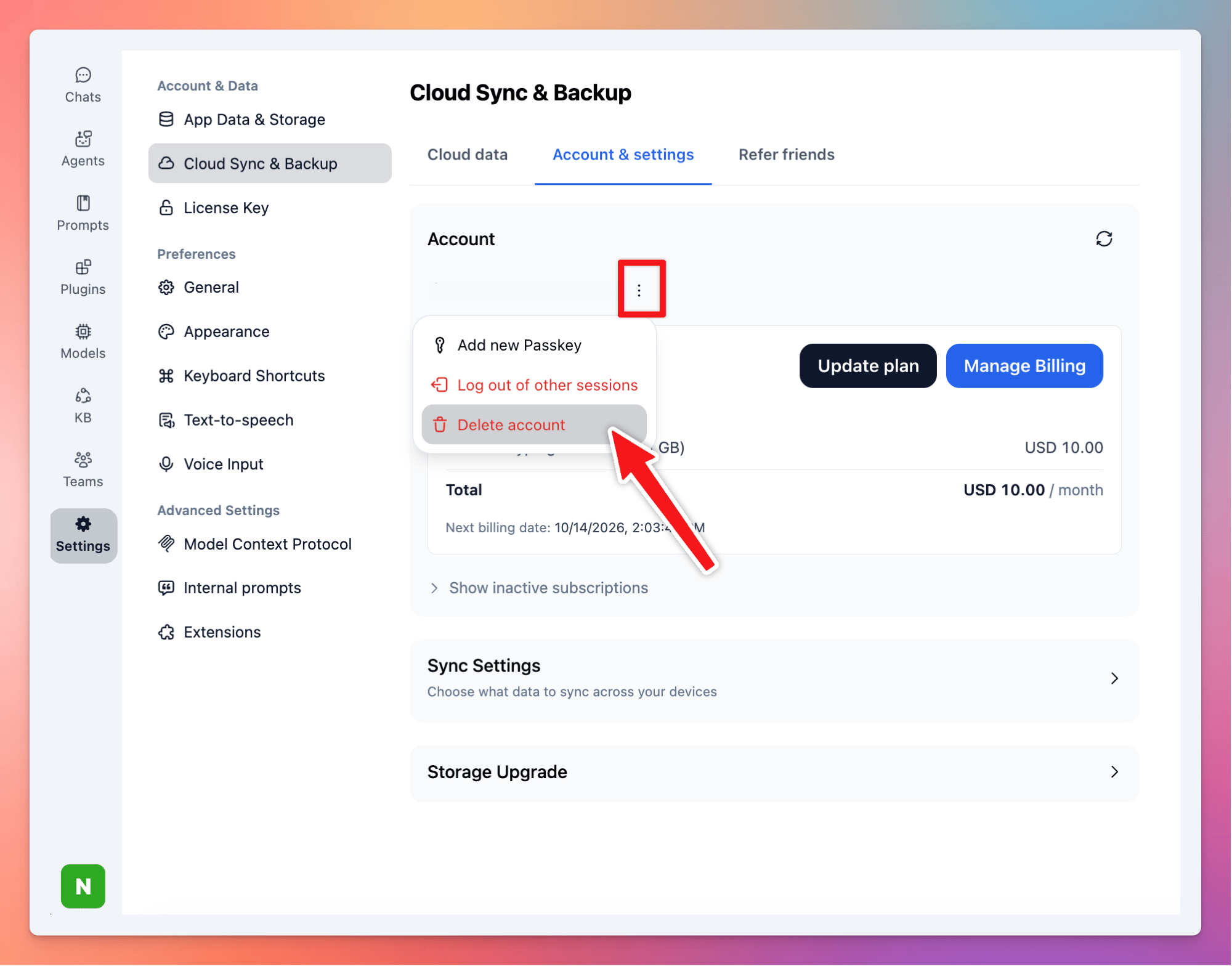Click the Account & Data section label
The width and height of the screenshot is (1232, 966).
[x=208, y=86]
